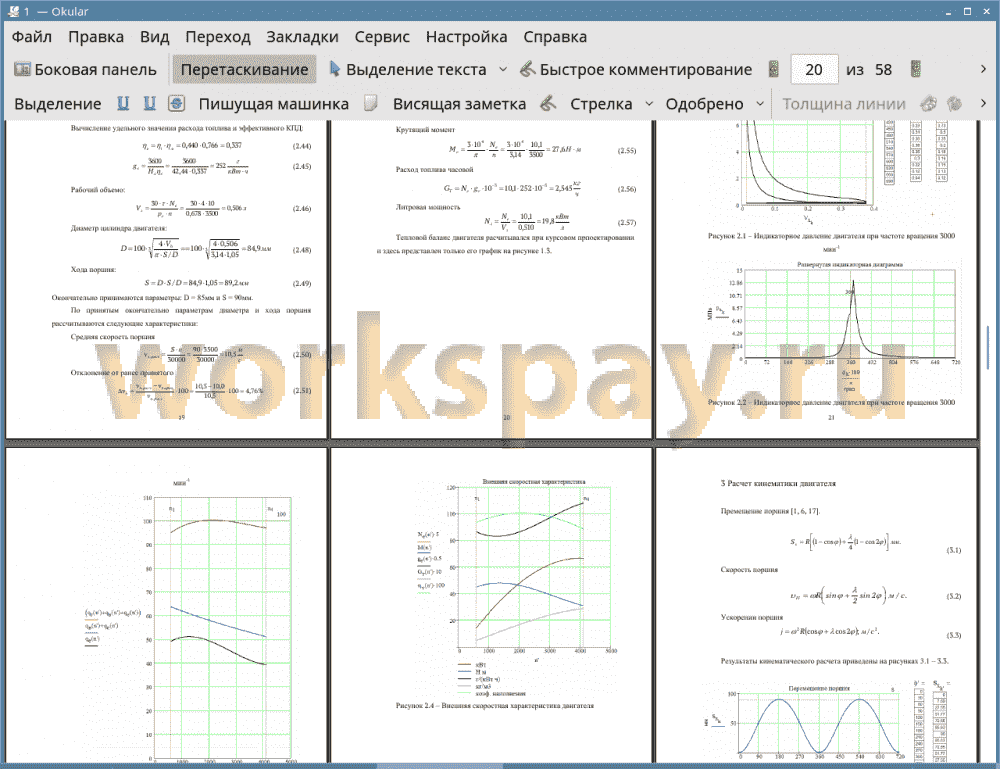Click the last annotation toolbar icon
This screenshot has height=769, width=1000.
point(955,103)
